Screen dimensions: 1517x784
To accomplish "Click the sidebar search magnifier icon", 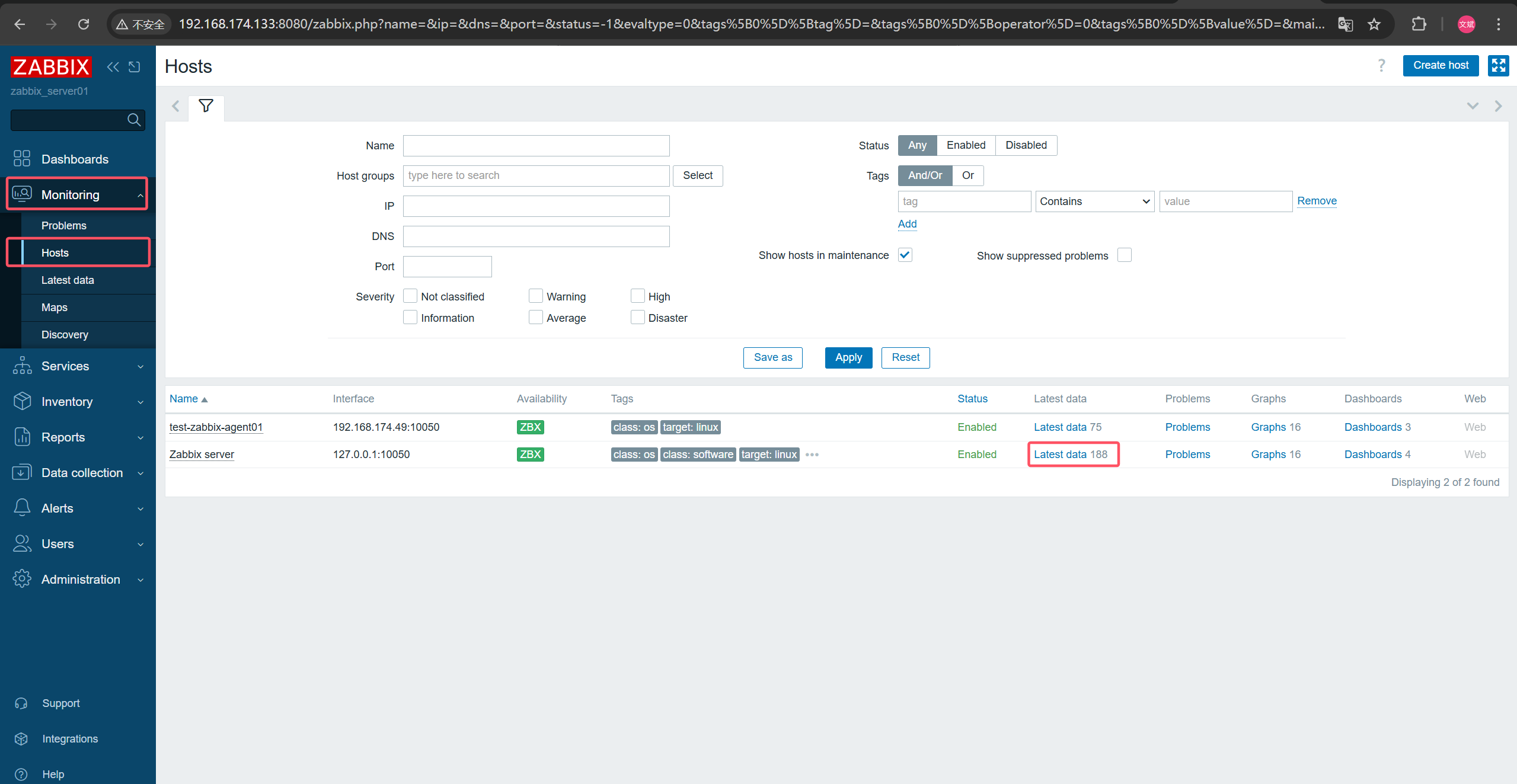I will [134, 120].
